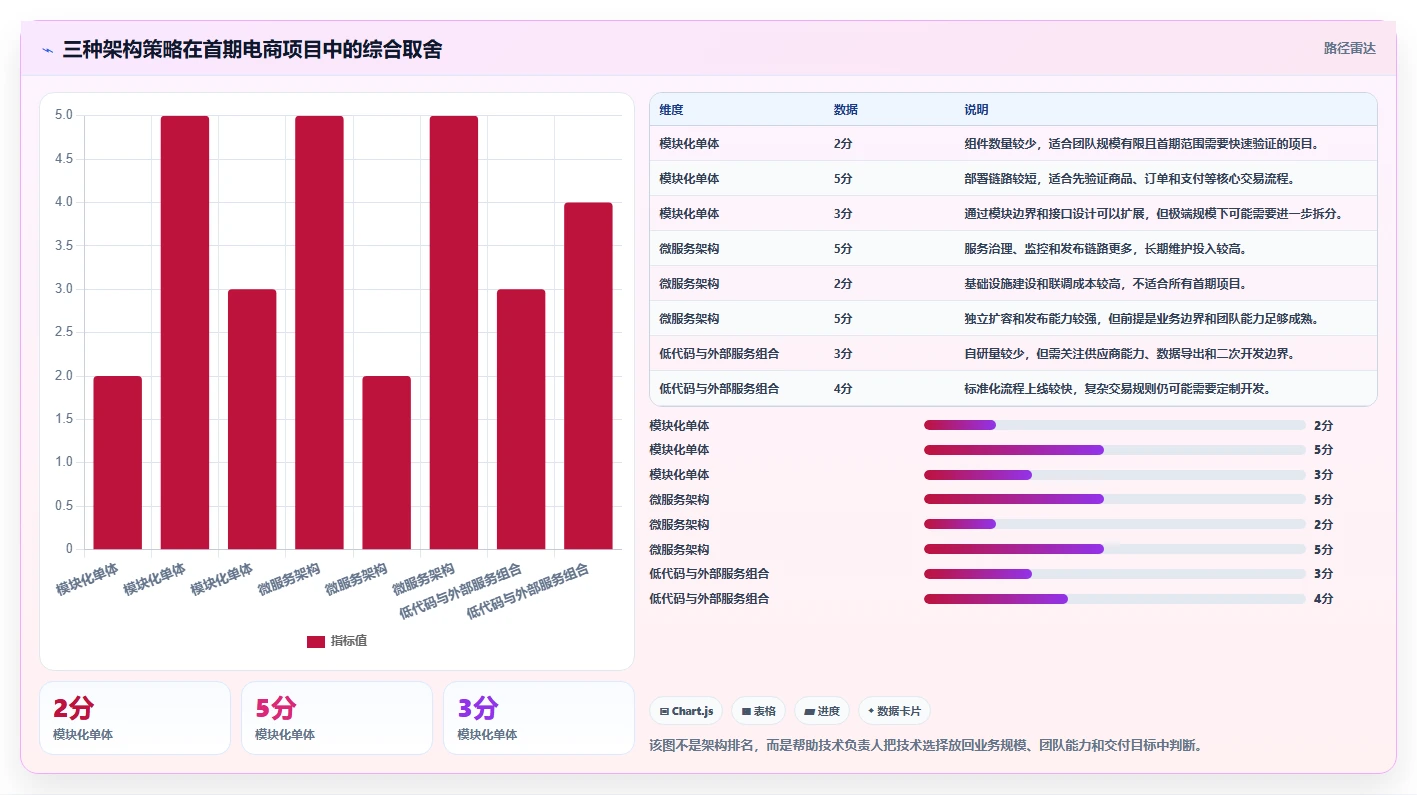Click the 模块化单体 chart bar at value 3.0
1417x795 pixels.
[x=252, y=419]
